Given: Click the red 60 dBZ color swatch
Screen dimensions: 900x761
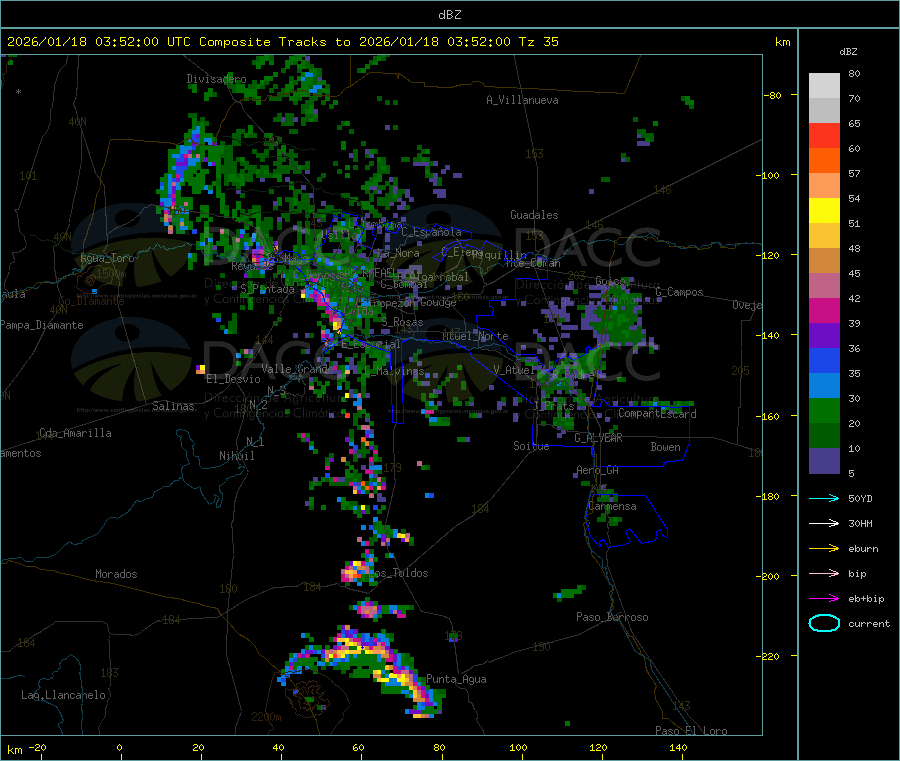Looking at the screenshot, I should tap(824, 135).
